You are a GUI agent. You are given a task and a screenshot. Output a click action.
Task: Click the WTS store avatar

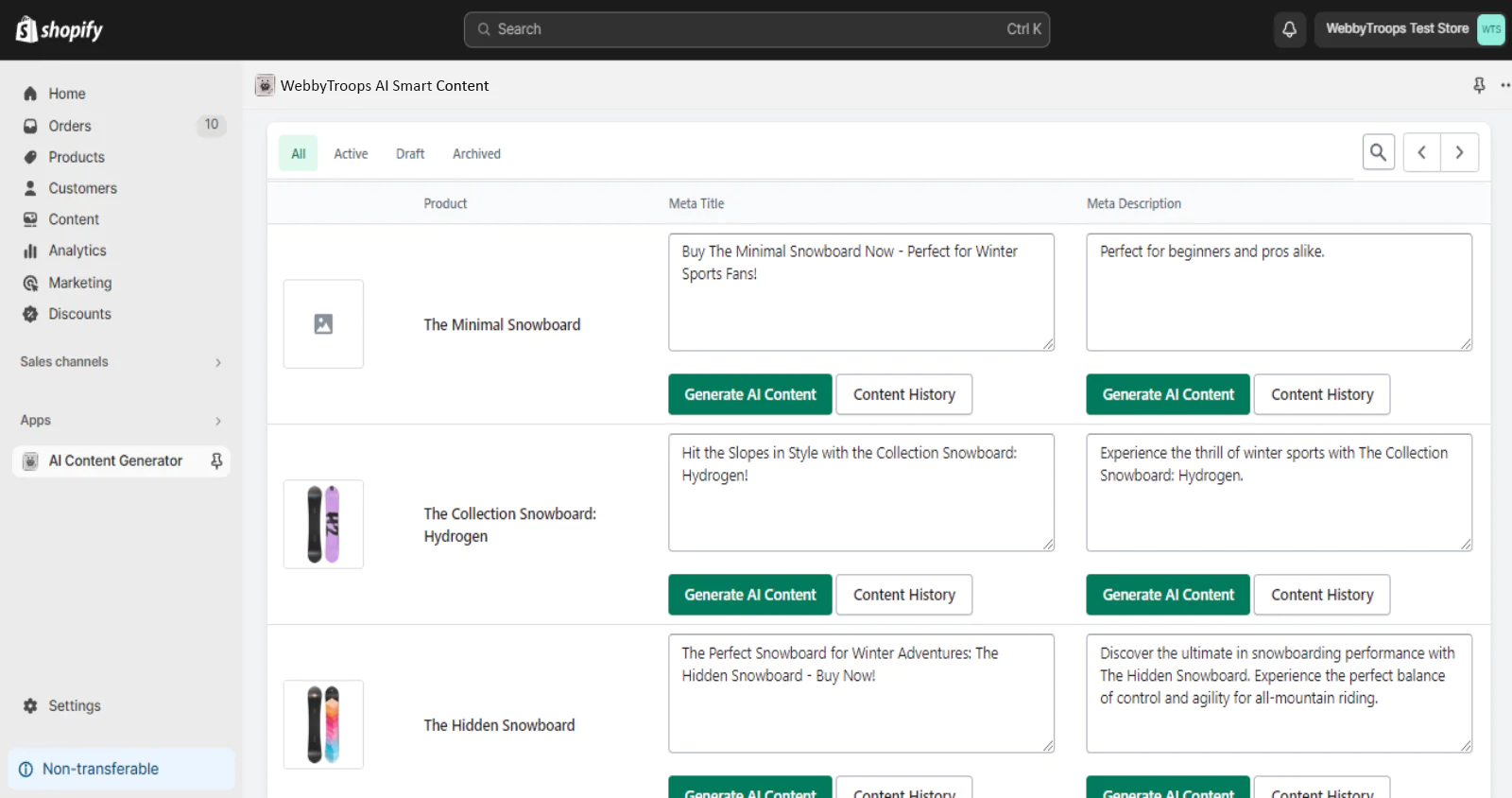[1490, 29]
